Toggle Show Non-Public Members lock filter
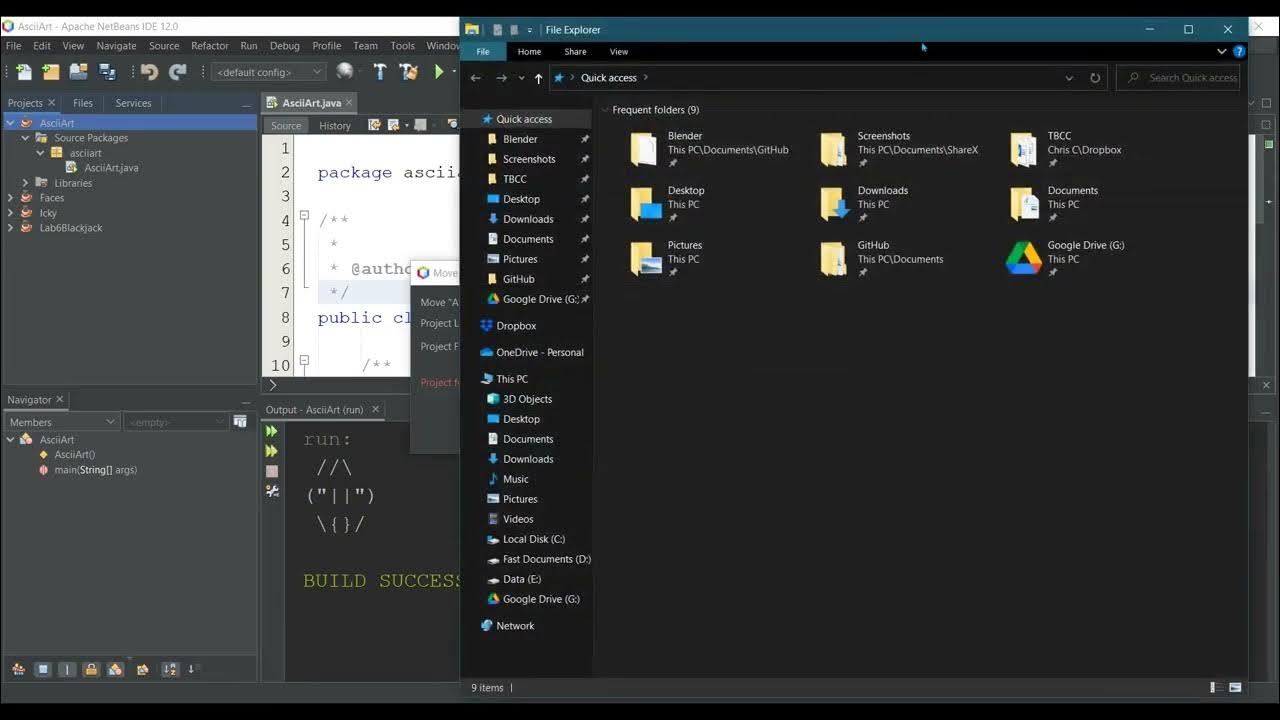This screenshot has height=720, width=1280. tap(91, 669)
